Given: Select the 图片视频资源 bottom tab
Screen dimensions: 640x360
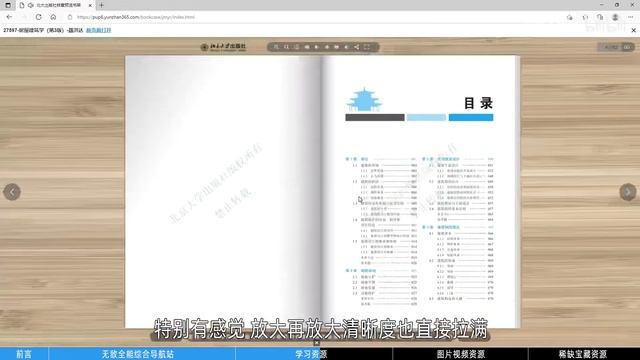Looking at the screenshot, I should point(460,354).
